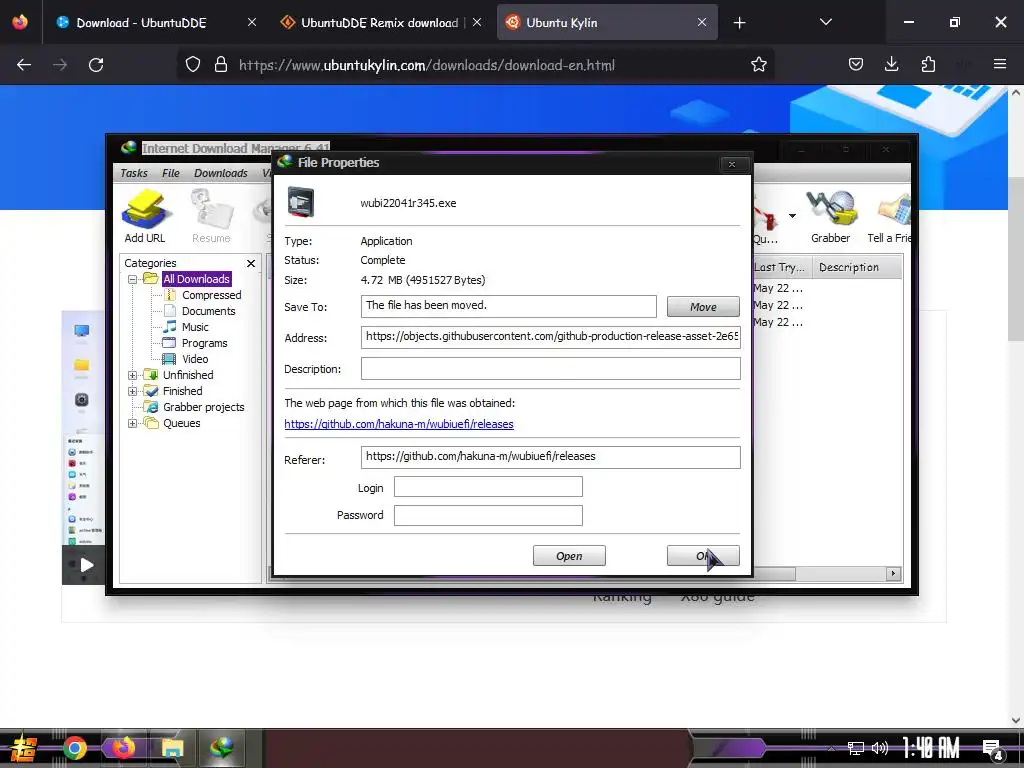Expand the Finished tree node
1024x768 pixels.
point(133,391)
